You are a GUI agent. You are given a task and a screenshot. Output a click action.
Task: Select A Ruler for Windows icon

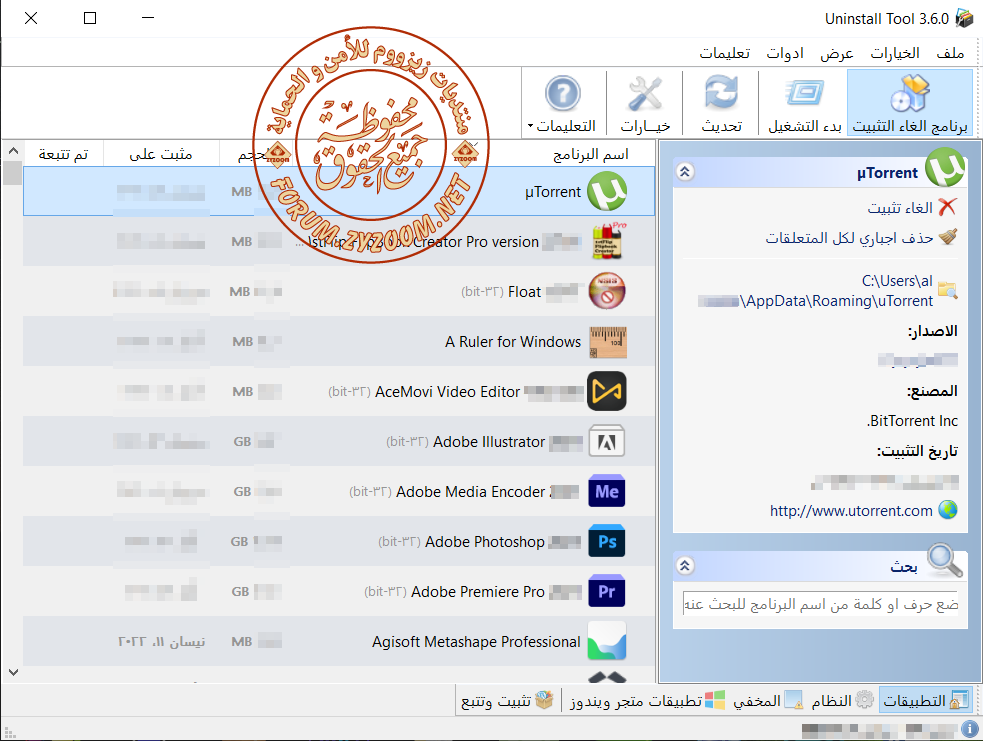coord(607,342)
